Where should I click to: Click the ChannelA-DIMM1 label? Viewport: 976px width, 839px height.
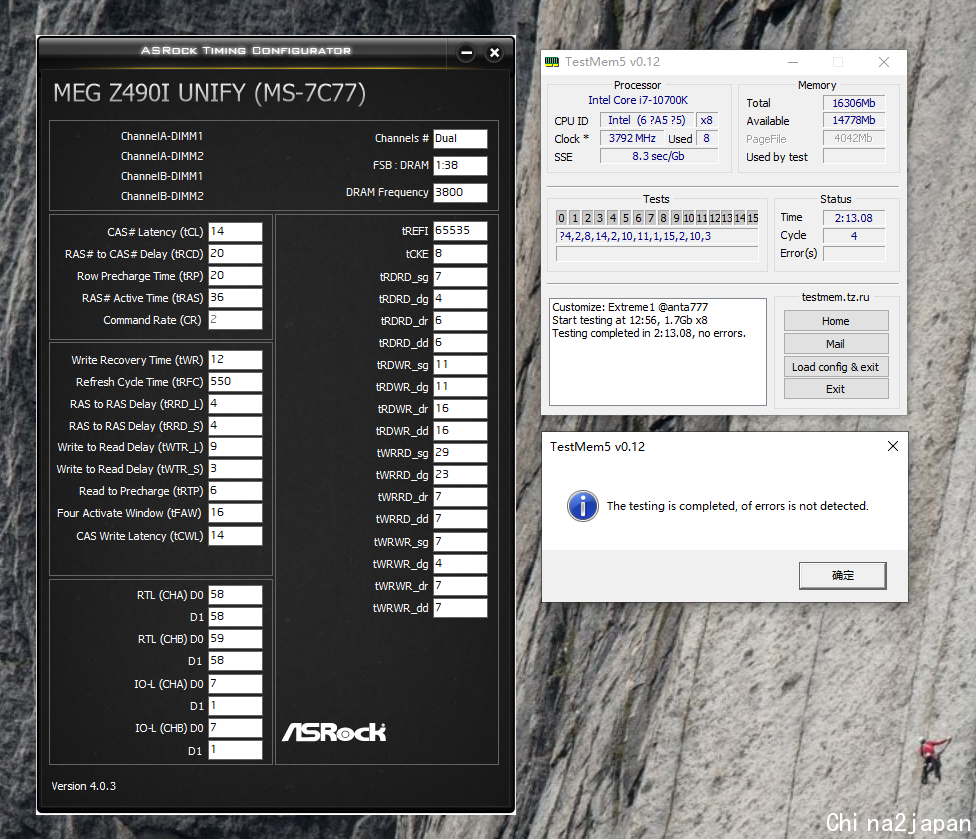[162, 136]
